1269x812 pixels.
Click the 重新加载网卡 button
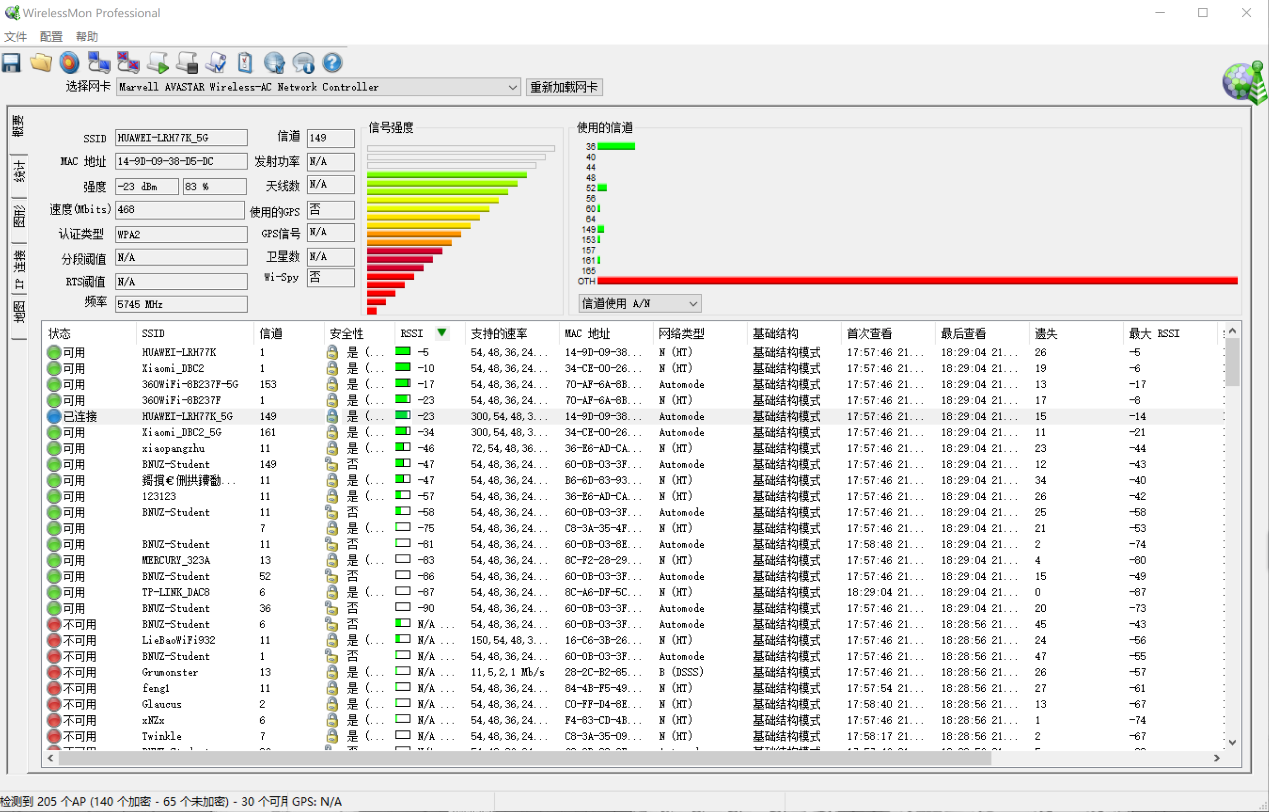point(564,87)
